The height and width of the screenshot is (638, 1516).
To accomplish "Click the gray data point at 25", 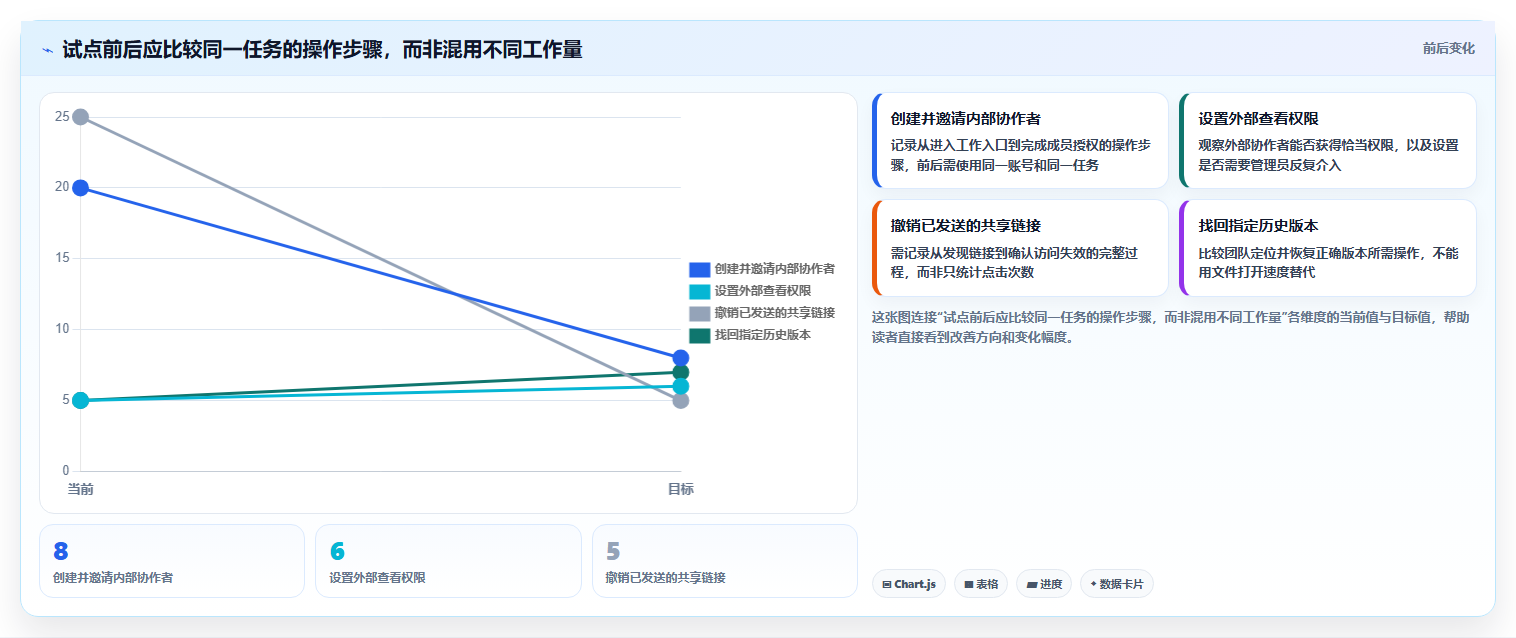I will 80,117.
